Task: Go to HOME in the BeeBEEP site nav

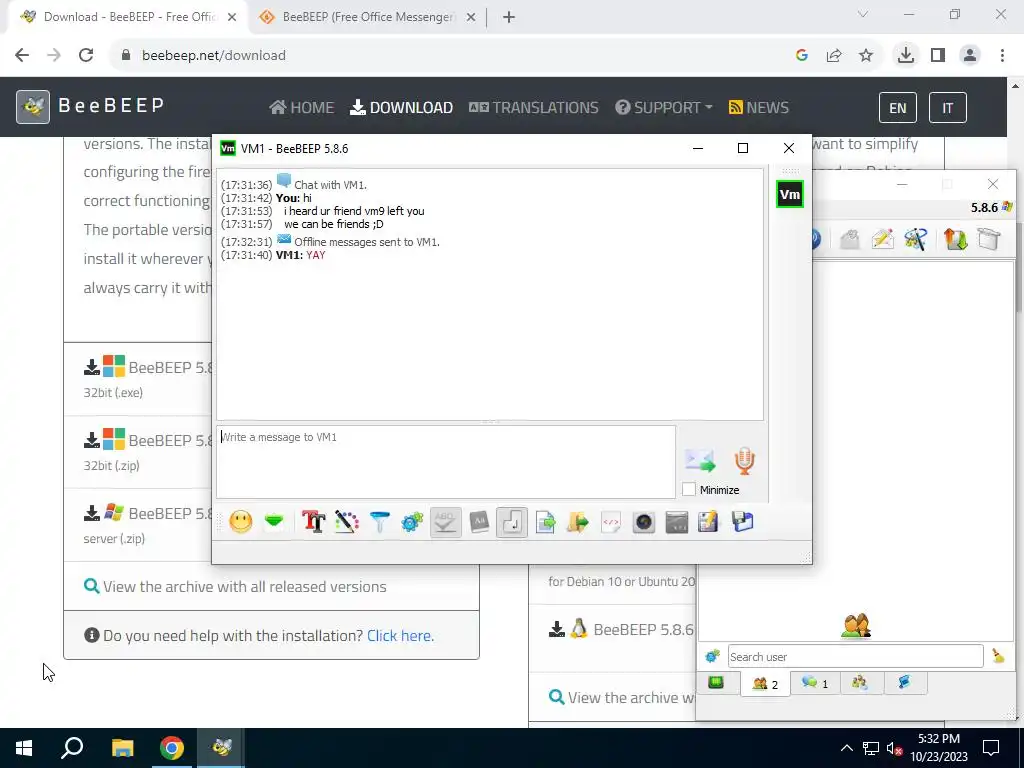Action: 301,107
